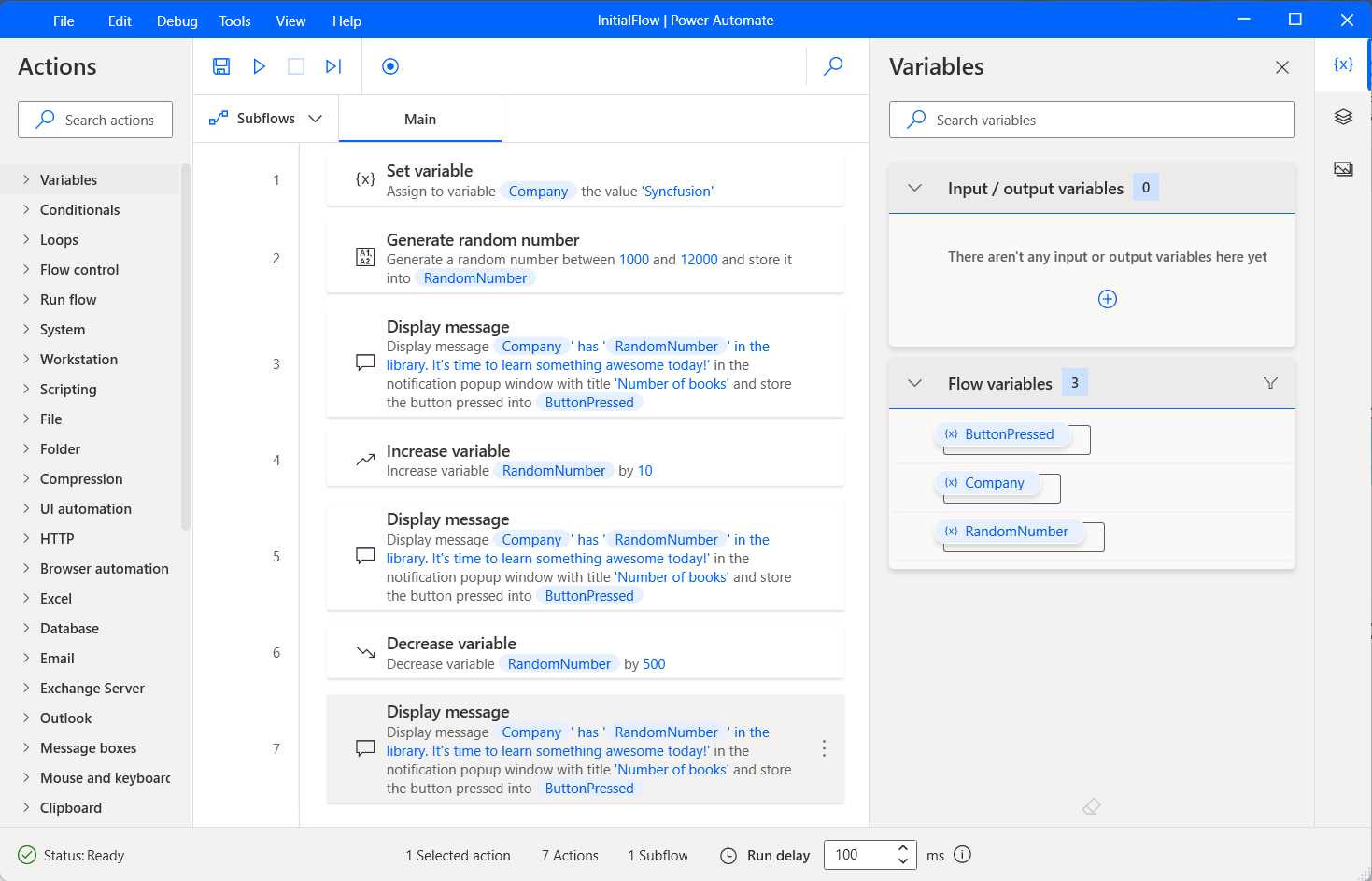Expand the Conditionals action group
Screen dimensions: 1372x881
[x=26, y=209]
